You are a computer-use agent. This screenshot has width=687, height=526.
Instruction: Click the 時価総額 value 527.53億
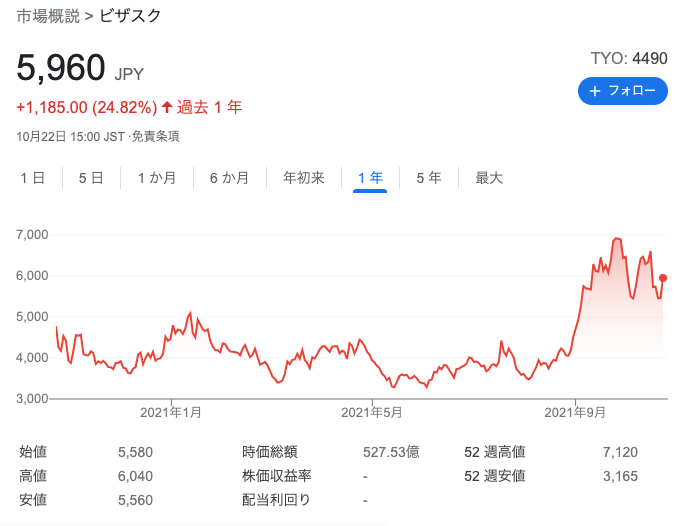[x=391, y=452]
